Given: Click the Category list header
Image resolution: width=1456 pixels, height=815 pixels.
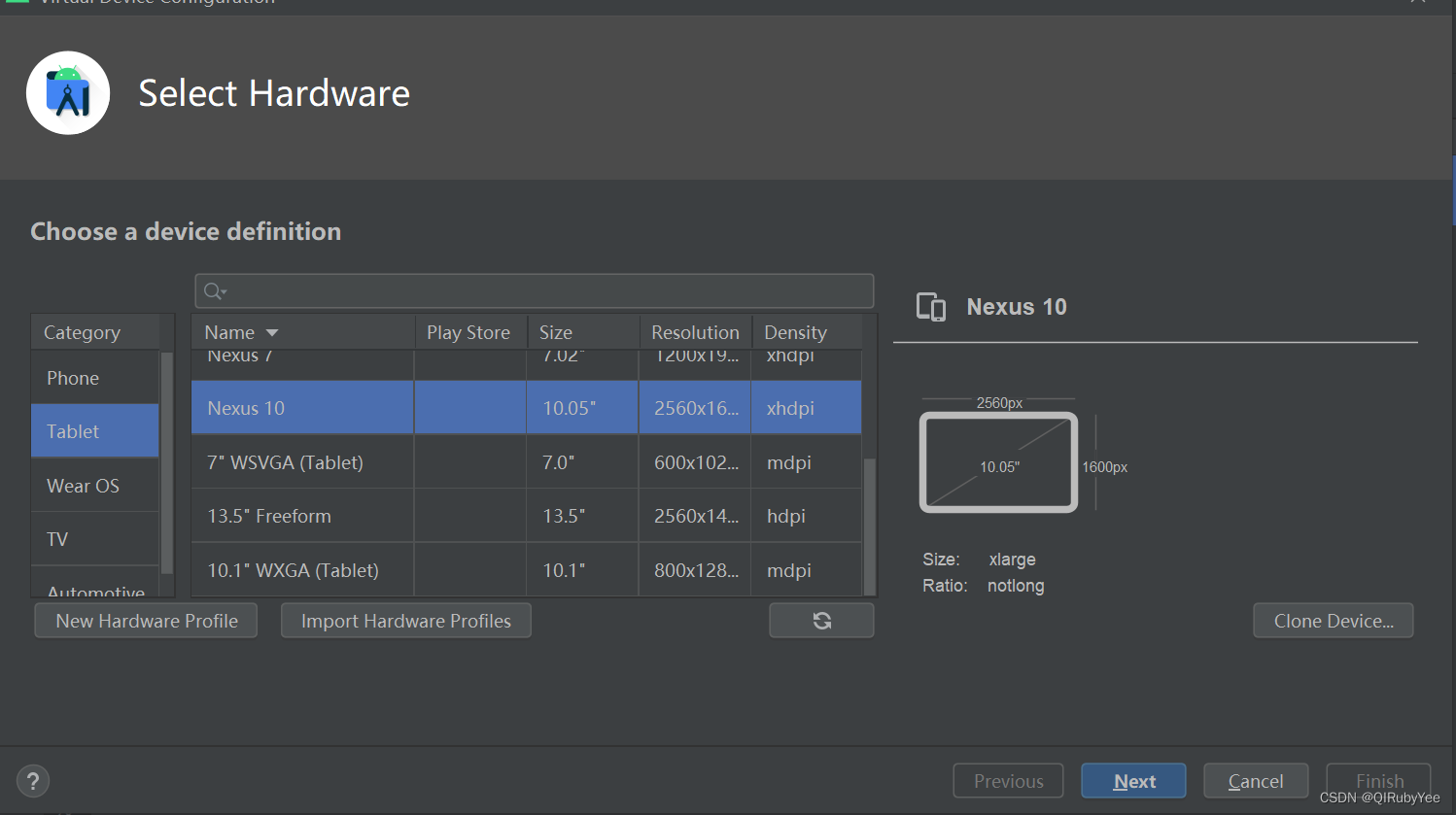Looking at the screenshot, I should [x=95, y=332].
